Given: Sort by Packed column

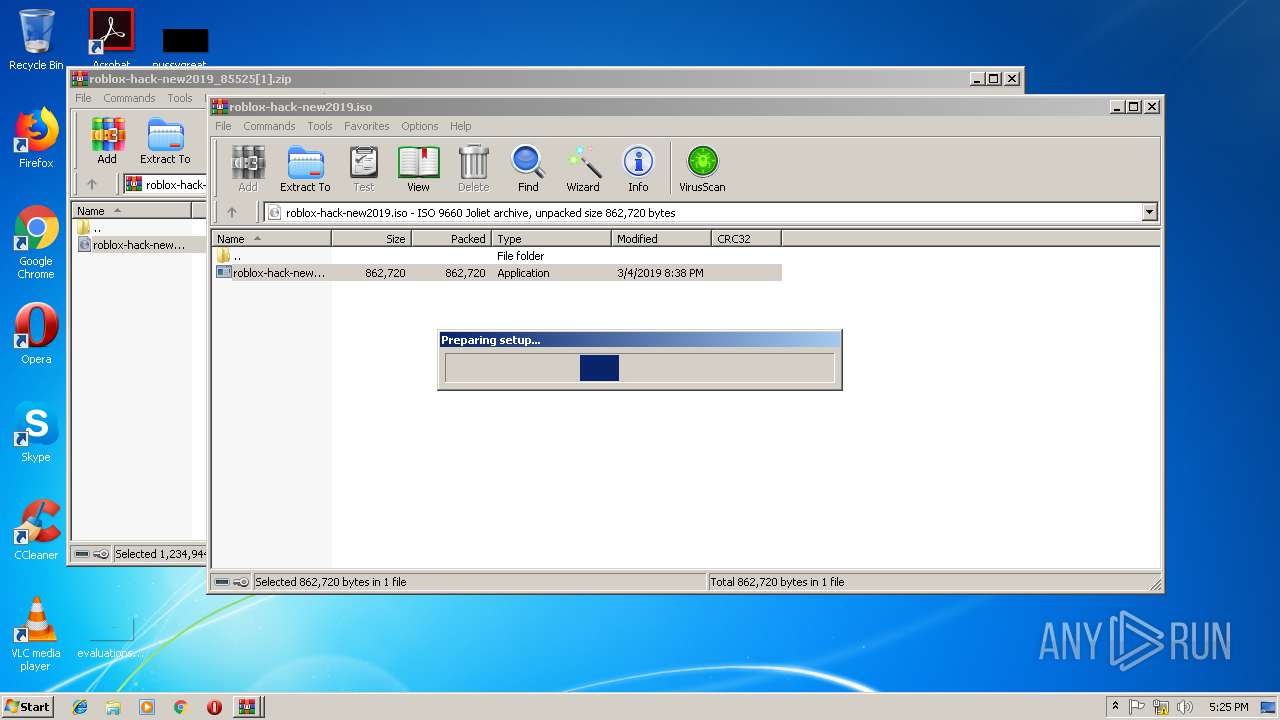Looking at the screenshot, I should click(x=452, y=239).
